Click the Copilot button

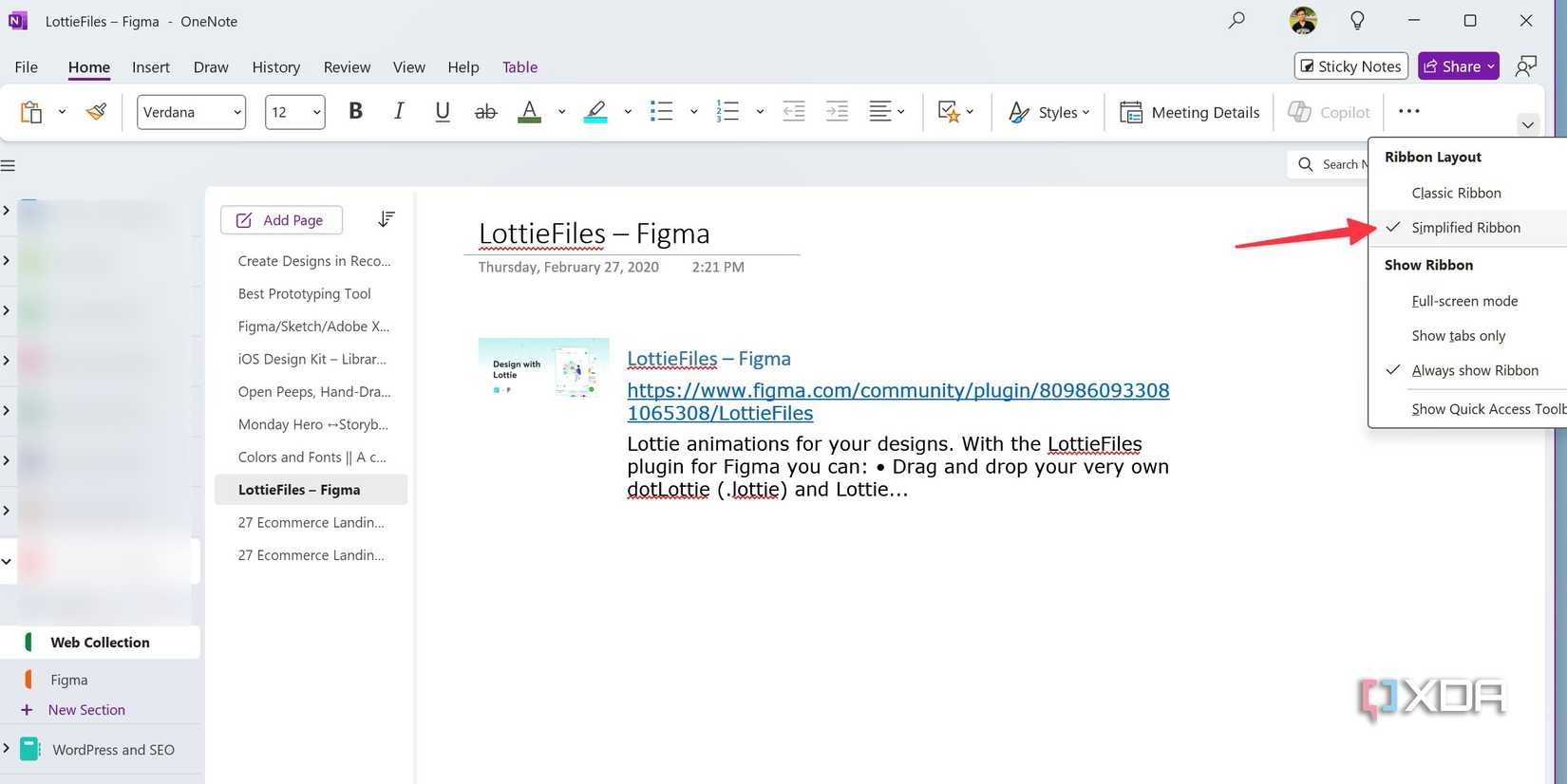1329,112
